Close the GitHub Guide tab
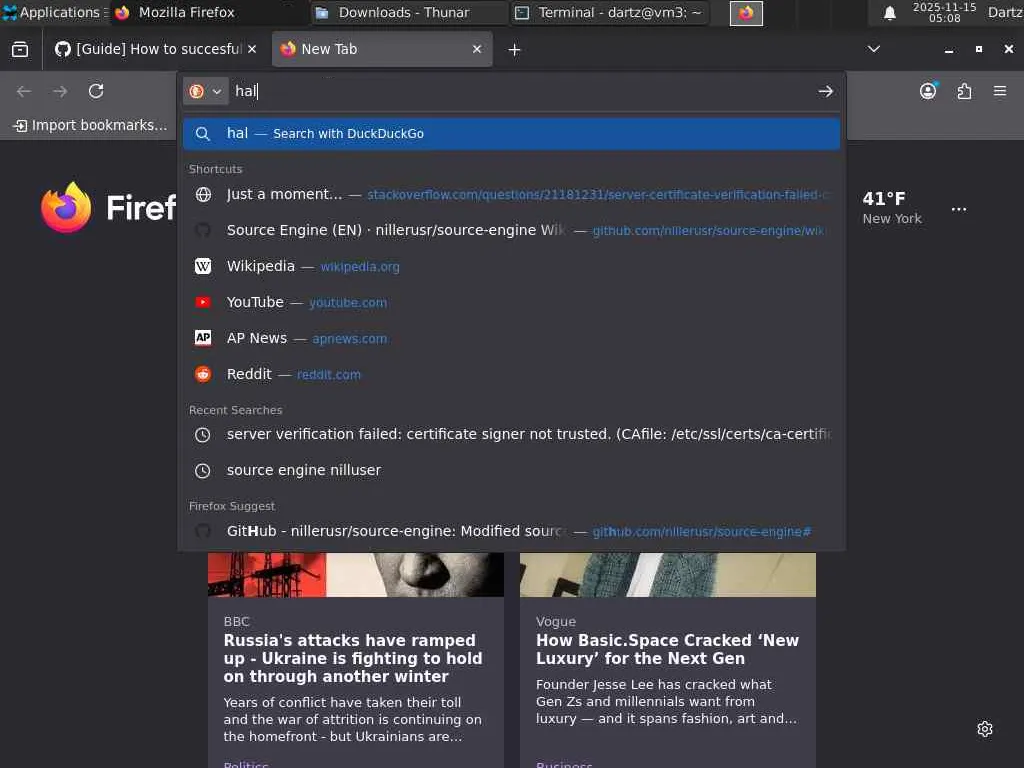This screenshot has width=1024, height=768. coord(252,49)
